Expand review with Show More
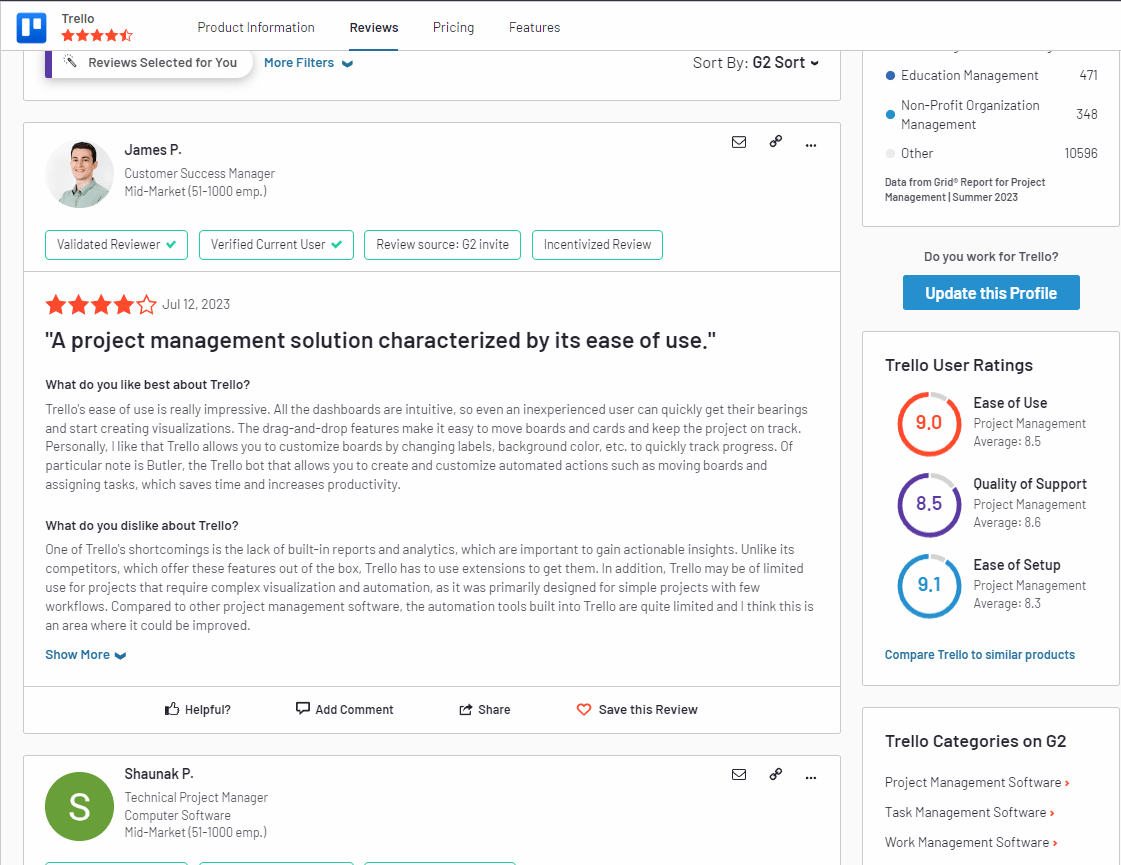 pos(85,655)
